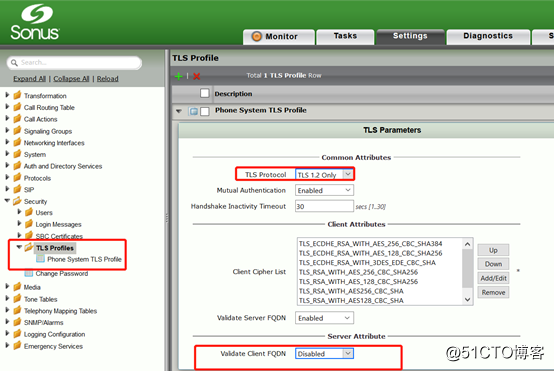Click the profile row details icon
The height and width of the screenshot is (371, 554).
pyautogui.click(x=194, y=111)
